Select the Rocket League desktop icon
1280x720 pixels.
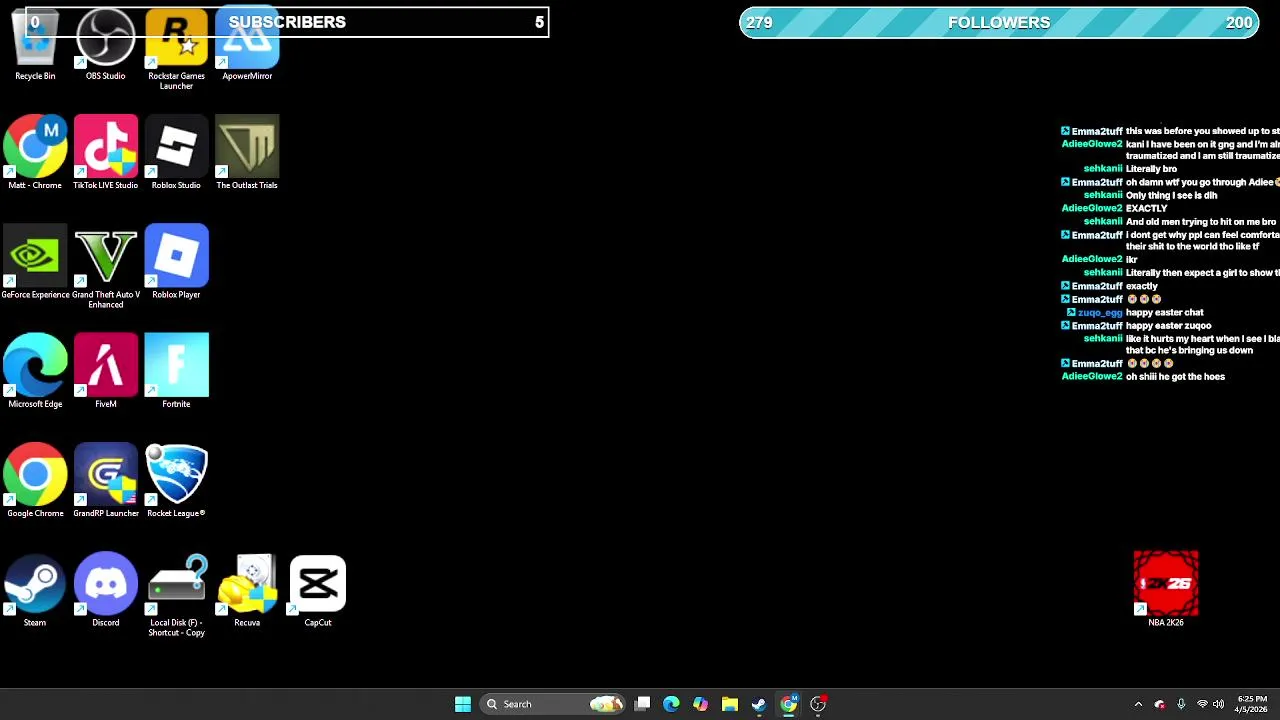click(x=176, y=480)
